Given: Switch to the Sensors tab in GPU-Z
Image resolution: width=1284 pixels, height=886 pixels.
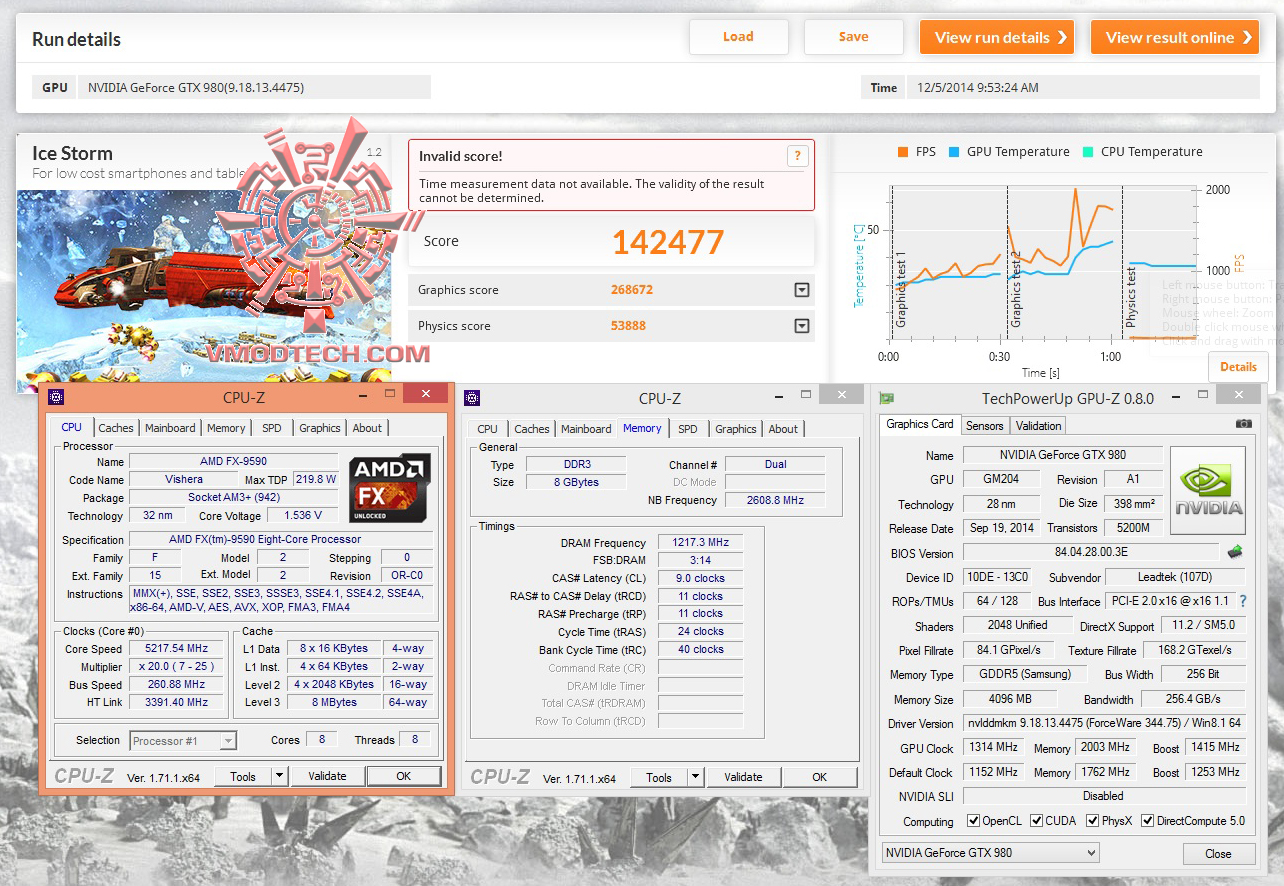Looking at the screenshot, I should pos(984,425).
